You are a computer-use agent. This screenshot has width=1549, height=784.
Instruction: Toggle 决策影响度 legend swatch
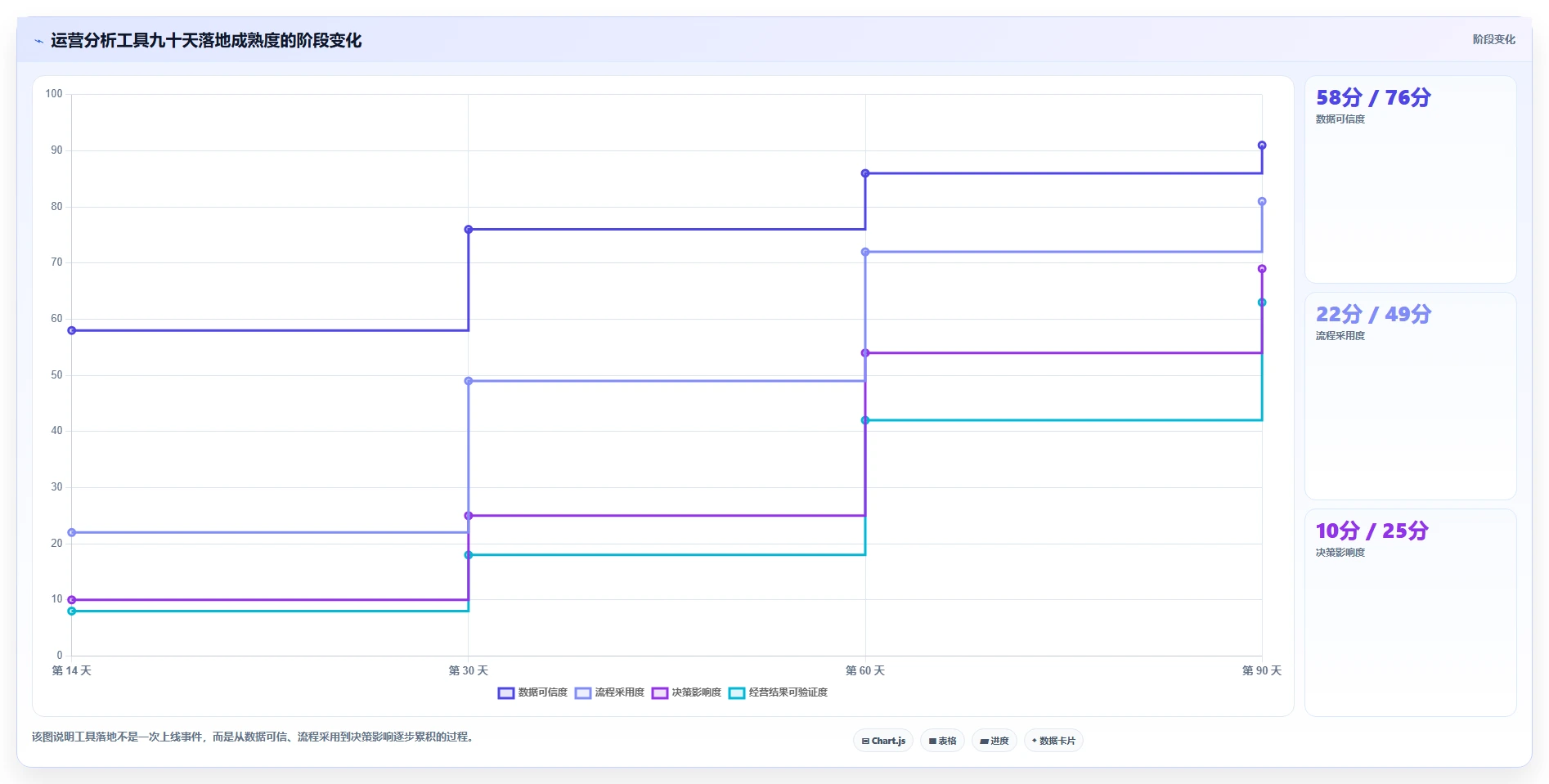tap(660, 693)
